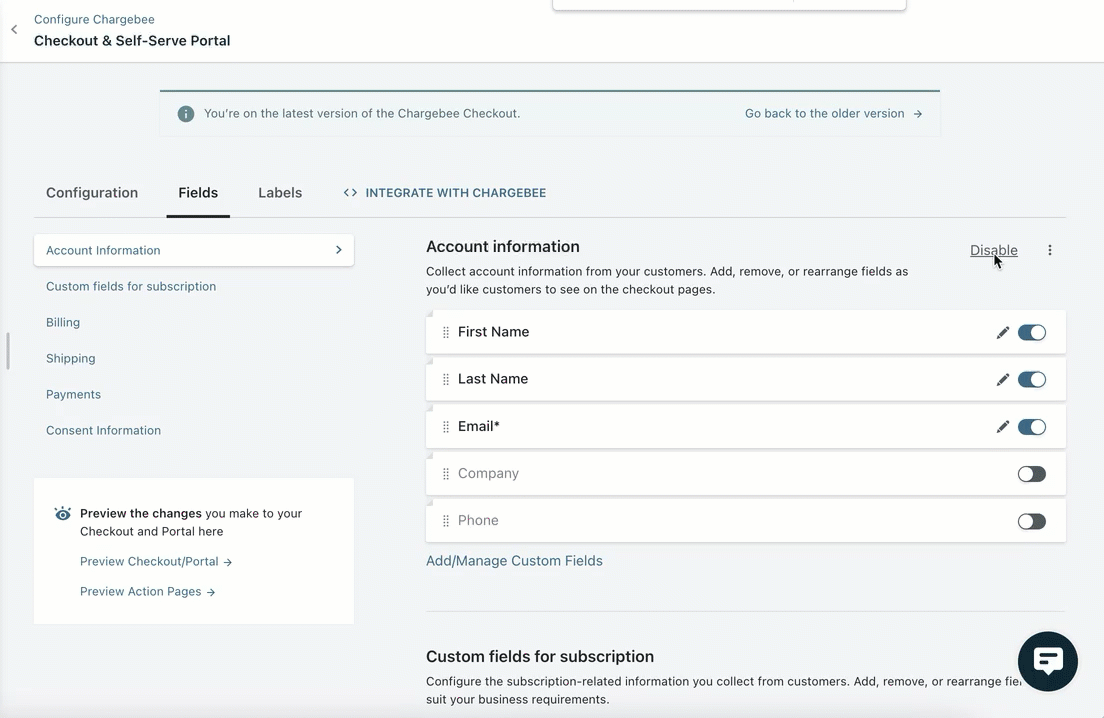Click the pencil icon for Last Name
The image size is (1104, 718).
pyautogui.click(x=1002, y=380)
